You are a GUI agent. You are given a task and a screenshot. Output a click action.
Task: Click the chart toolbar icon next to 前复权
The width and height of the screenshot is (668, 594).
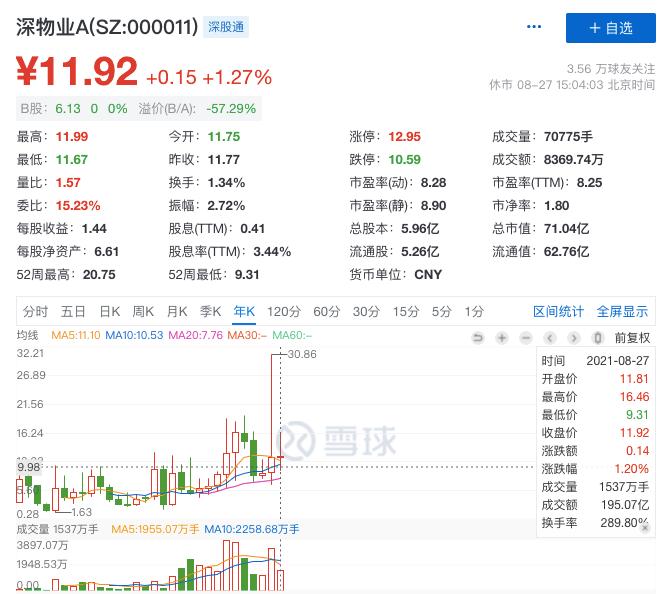pos(598,338)
